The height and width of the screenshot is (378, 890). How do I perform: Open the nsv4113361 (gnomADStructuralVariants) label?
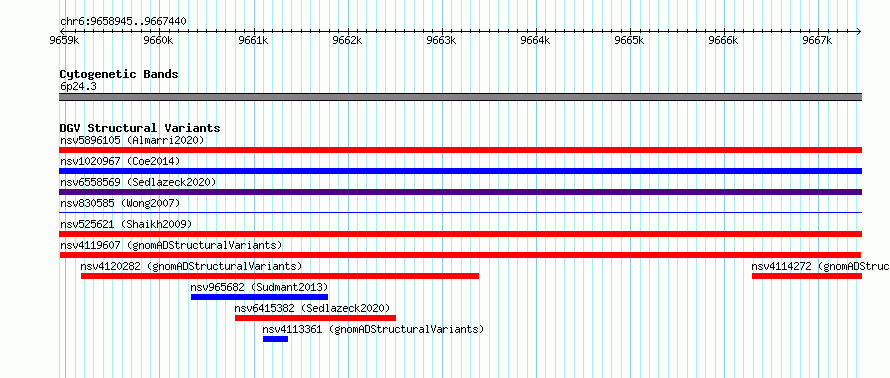tap(373, 329)
